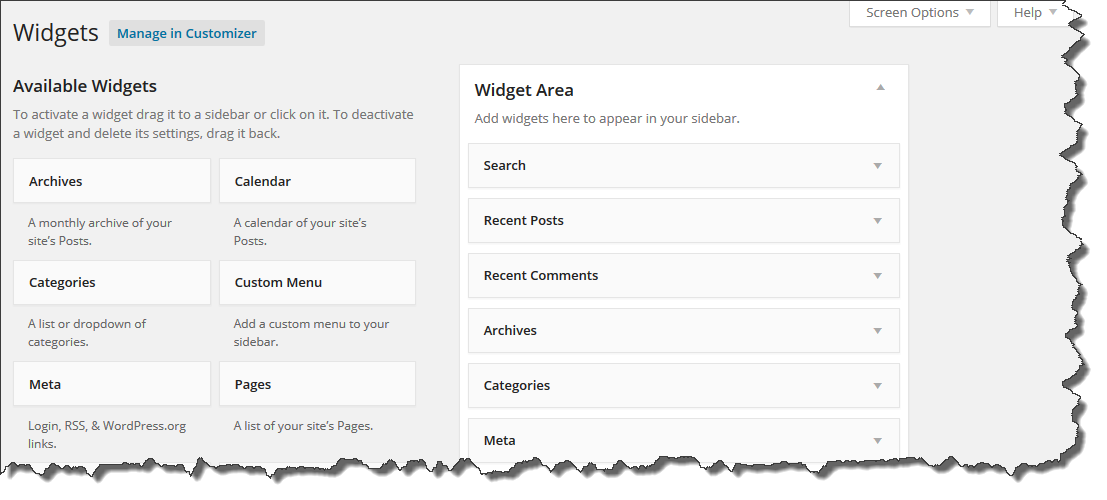
Task: Open the sidebar Categories widget dropdown arrow
Action: [x=877, y=386]
